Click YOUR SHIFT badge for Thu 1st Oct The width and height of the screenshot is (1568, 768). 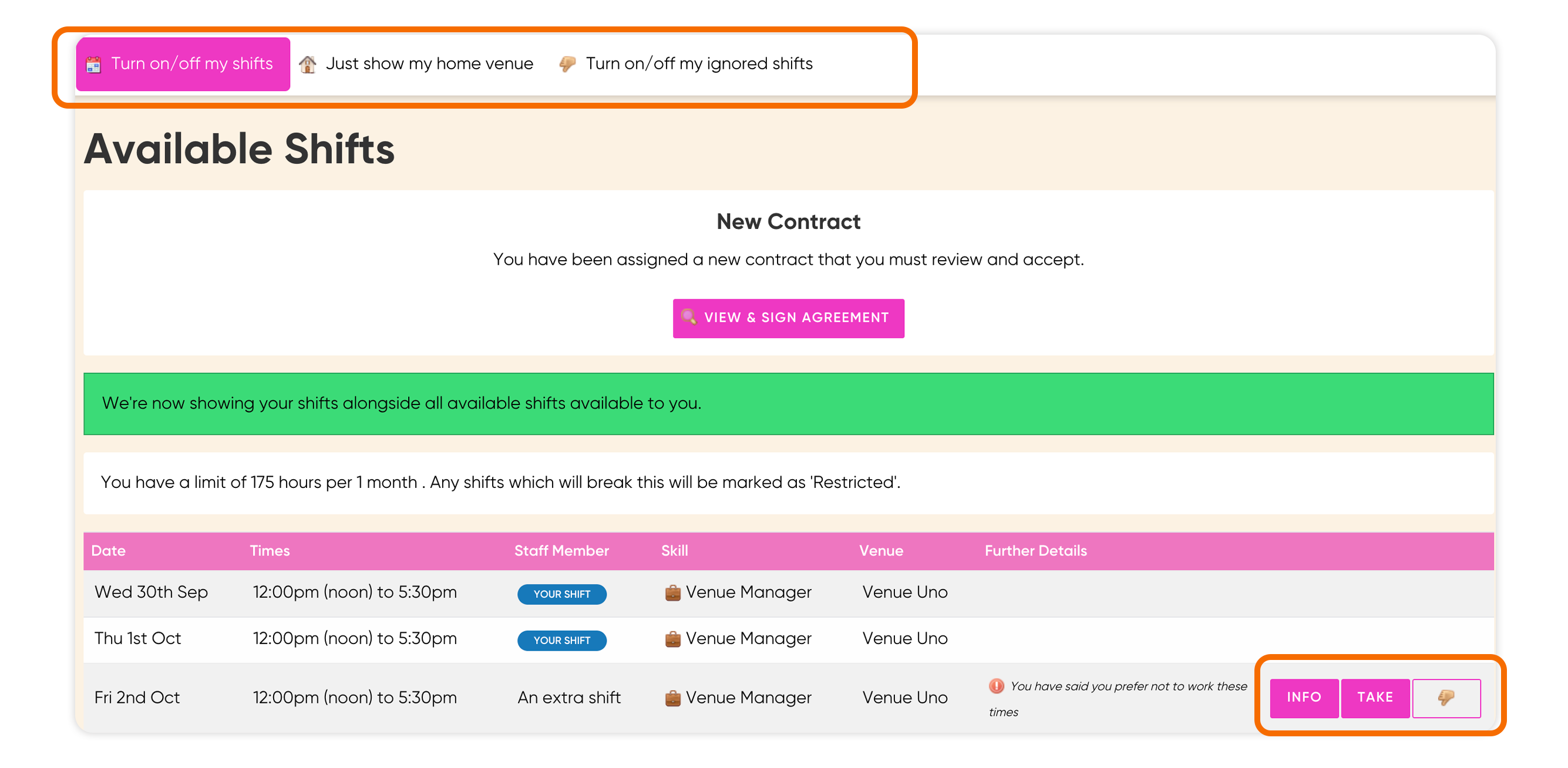pos(562,640)
